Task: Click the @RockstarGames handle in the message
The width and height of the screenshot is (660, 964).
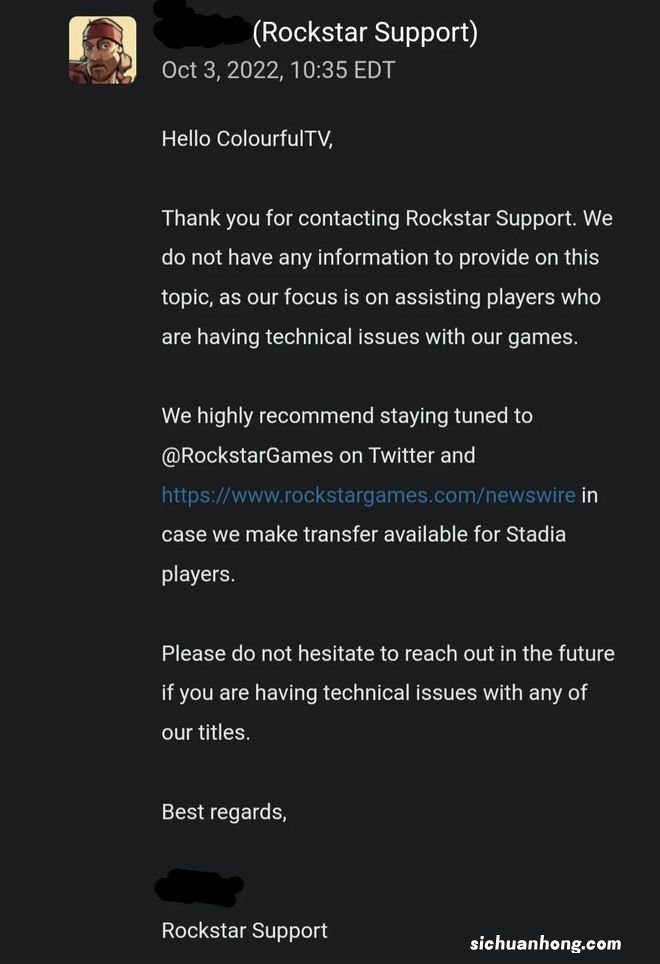Action: (x=248, y=456)
